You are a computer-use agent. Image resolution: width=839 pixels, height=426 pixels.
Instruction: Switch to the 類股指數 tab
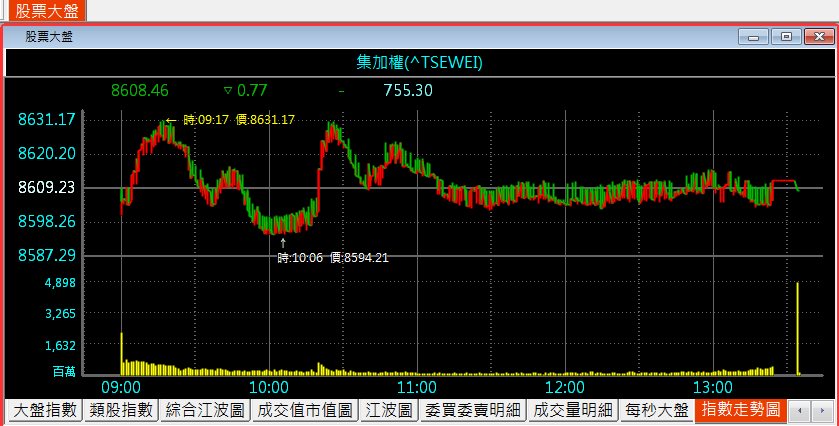pyautogui.click(x=119, y=410)
